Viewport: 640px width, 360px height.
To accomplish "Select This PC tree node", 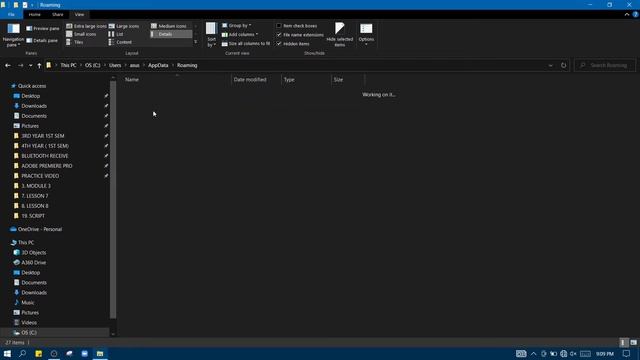I will 26,242.
